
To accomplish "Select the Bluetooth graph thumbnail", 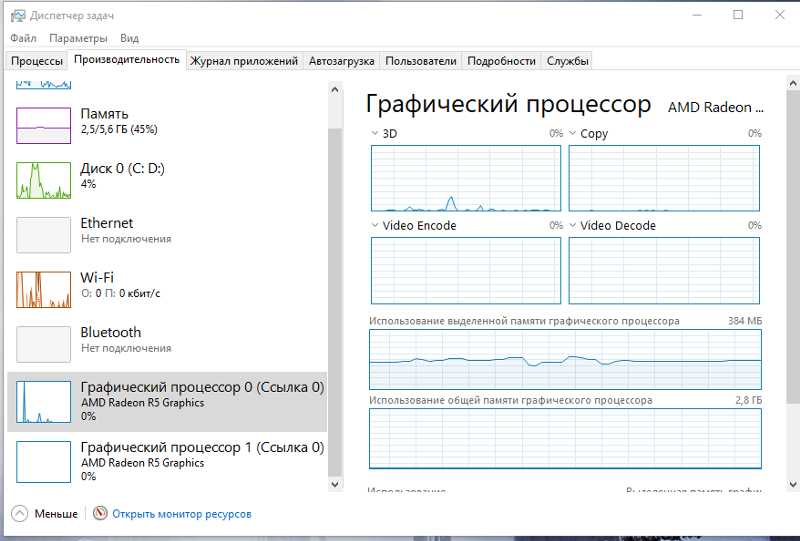I will (x=45, y=343).
